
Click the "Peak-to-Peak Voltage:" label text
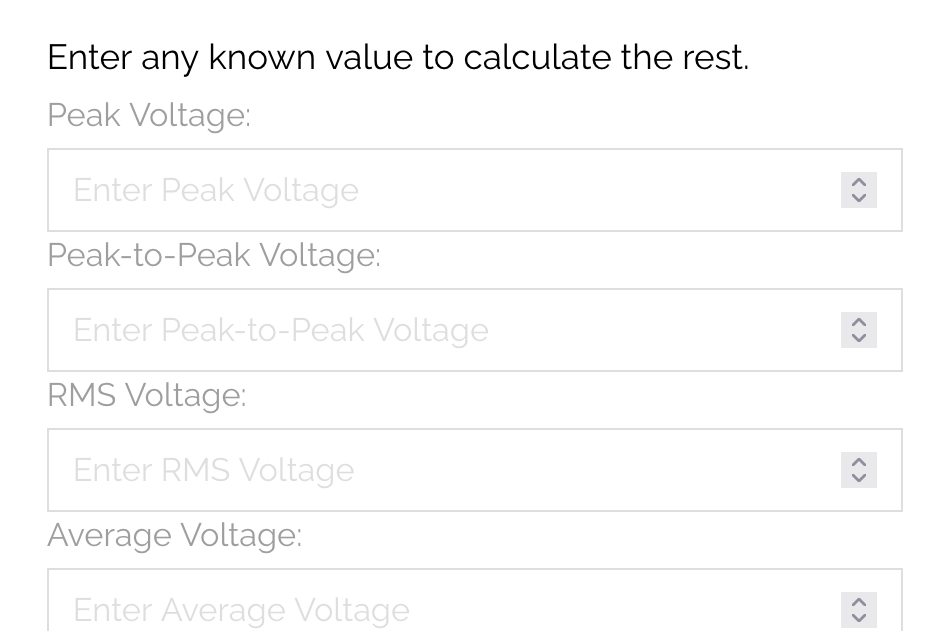point(214,255)
